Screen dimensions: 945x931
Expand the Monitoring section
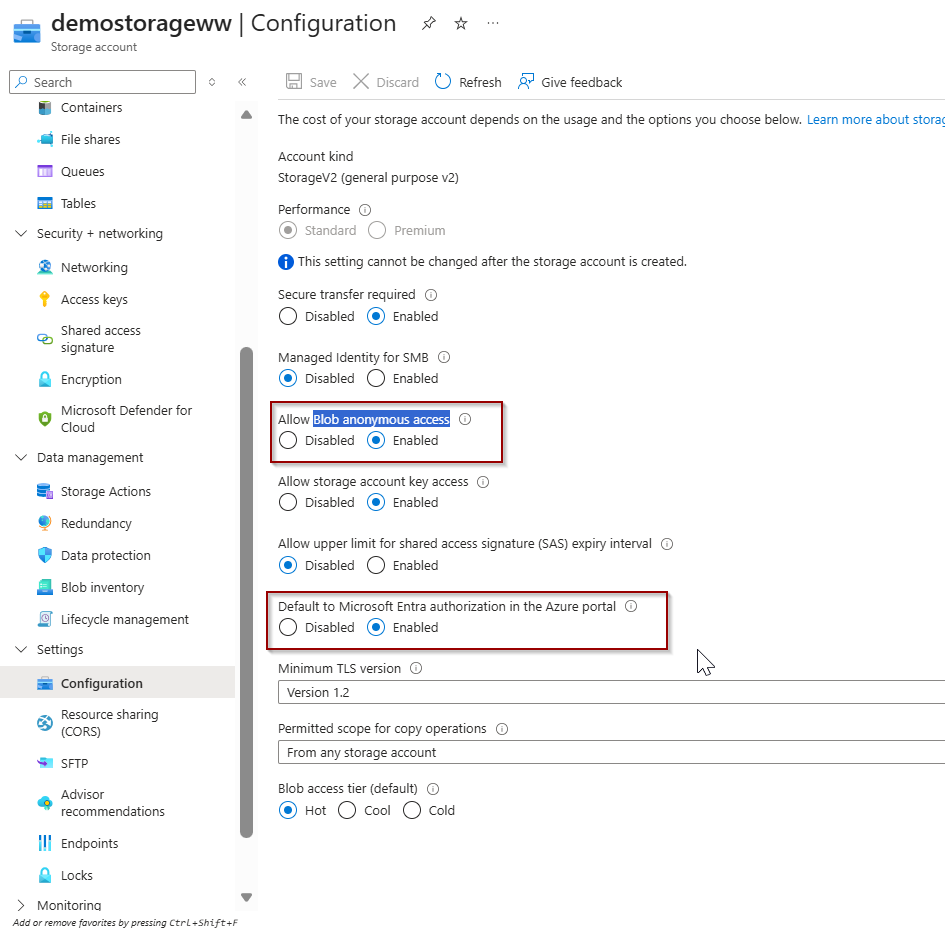tap(21, 905)
